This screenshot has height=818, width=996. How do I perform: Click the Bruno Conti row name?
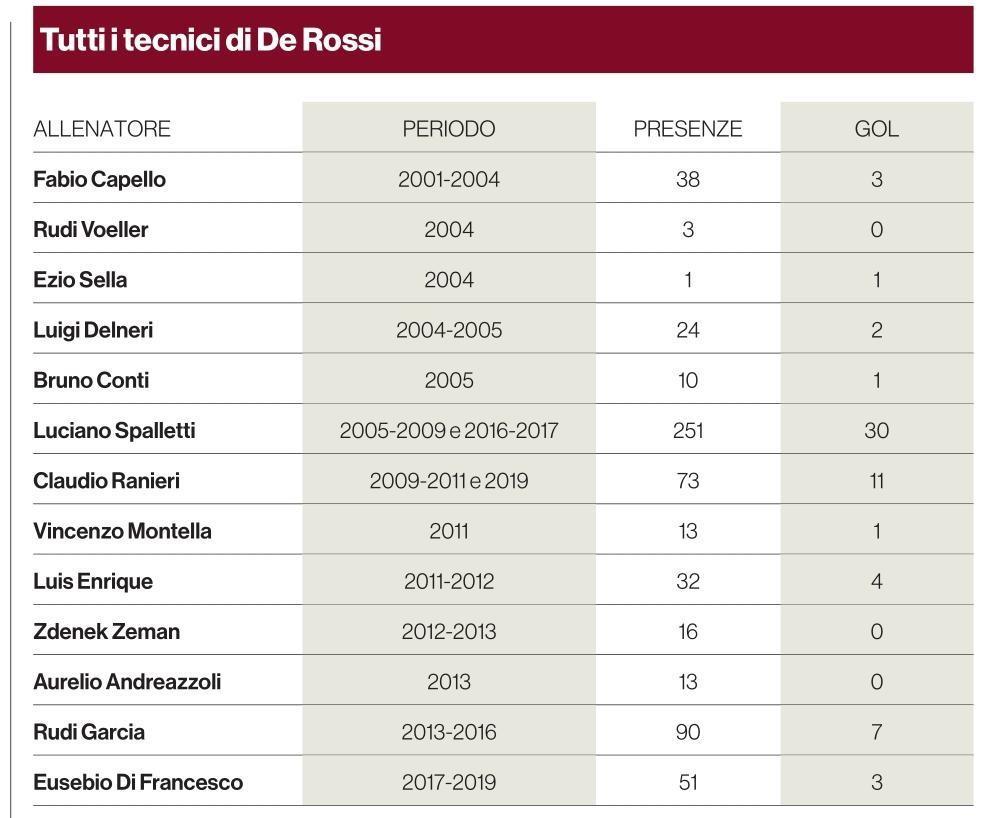[x=91, y=380]
